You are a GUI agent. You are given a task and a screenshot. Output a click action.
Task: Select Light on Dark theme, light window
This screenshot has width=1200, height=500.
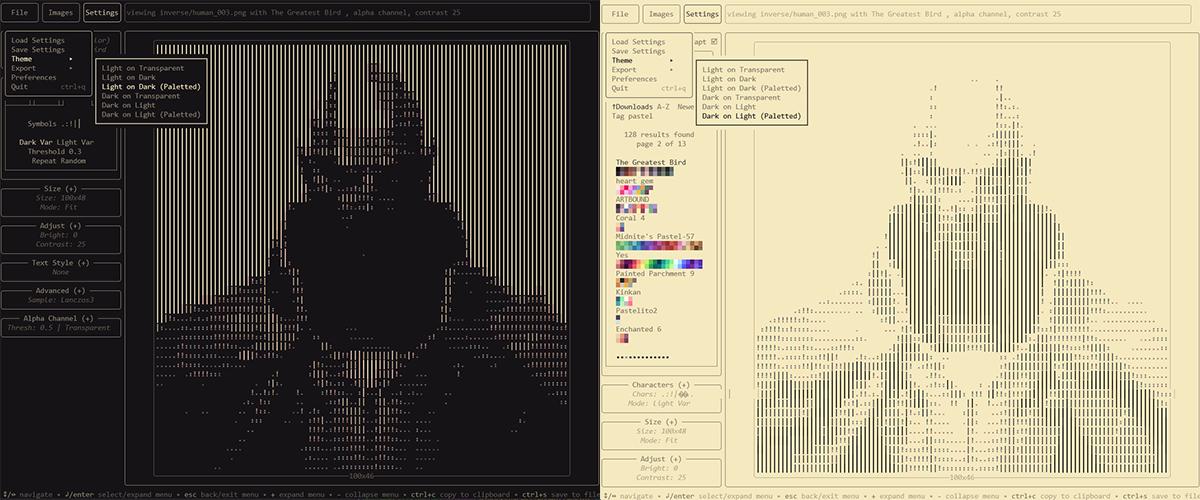730,79
